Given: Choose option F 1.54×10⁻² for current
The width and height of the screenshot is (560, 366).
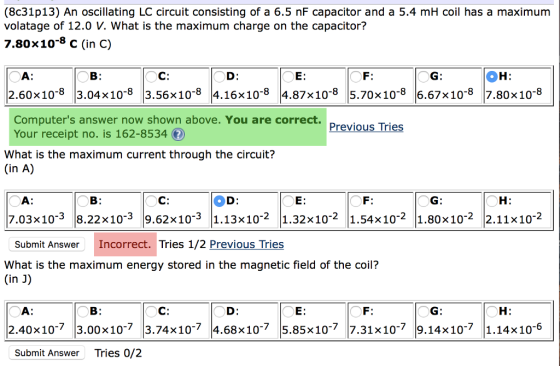Looking at the screenshot, I should tap(356, 201).
